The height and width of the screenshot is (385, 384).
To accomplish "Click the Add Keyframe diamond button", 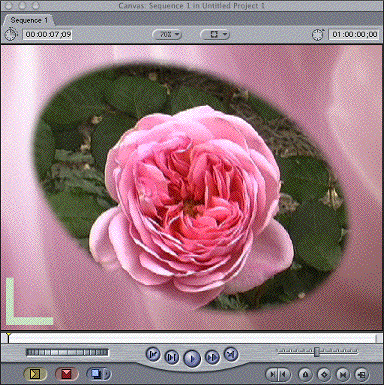I will tap(324, 375).
